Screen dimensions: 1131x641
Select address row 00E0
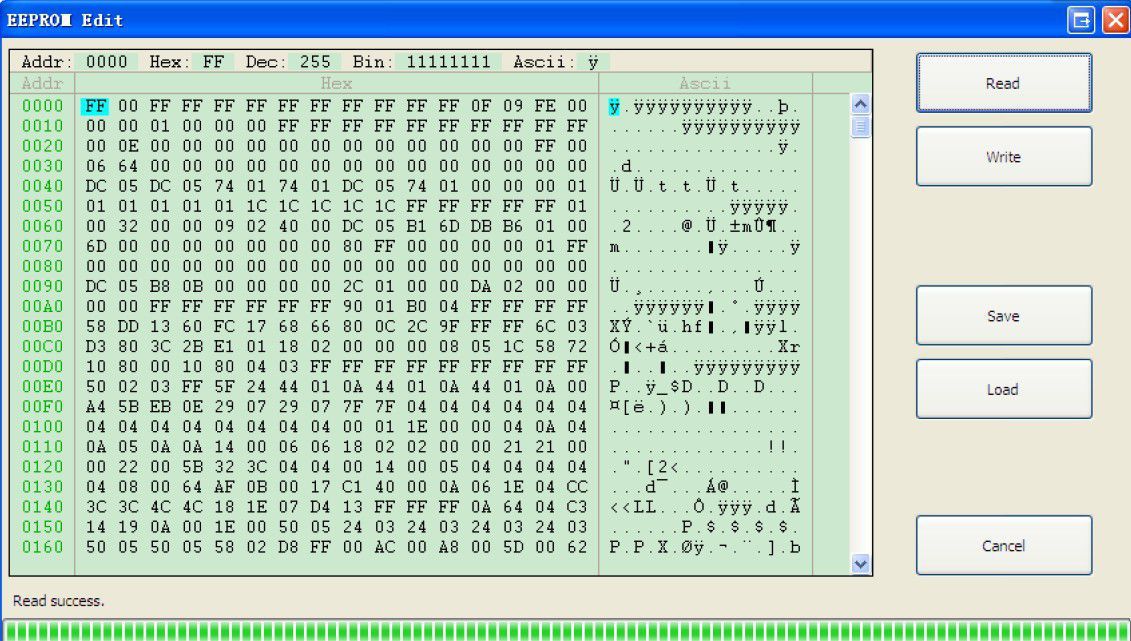tap(43, 386)
